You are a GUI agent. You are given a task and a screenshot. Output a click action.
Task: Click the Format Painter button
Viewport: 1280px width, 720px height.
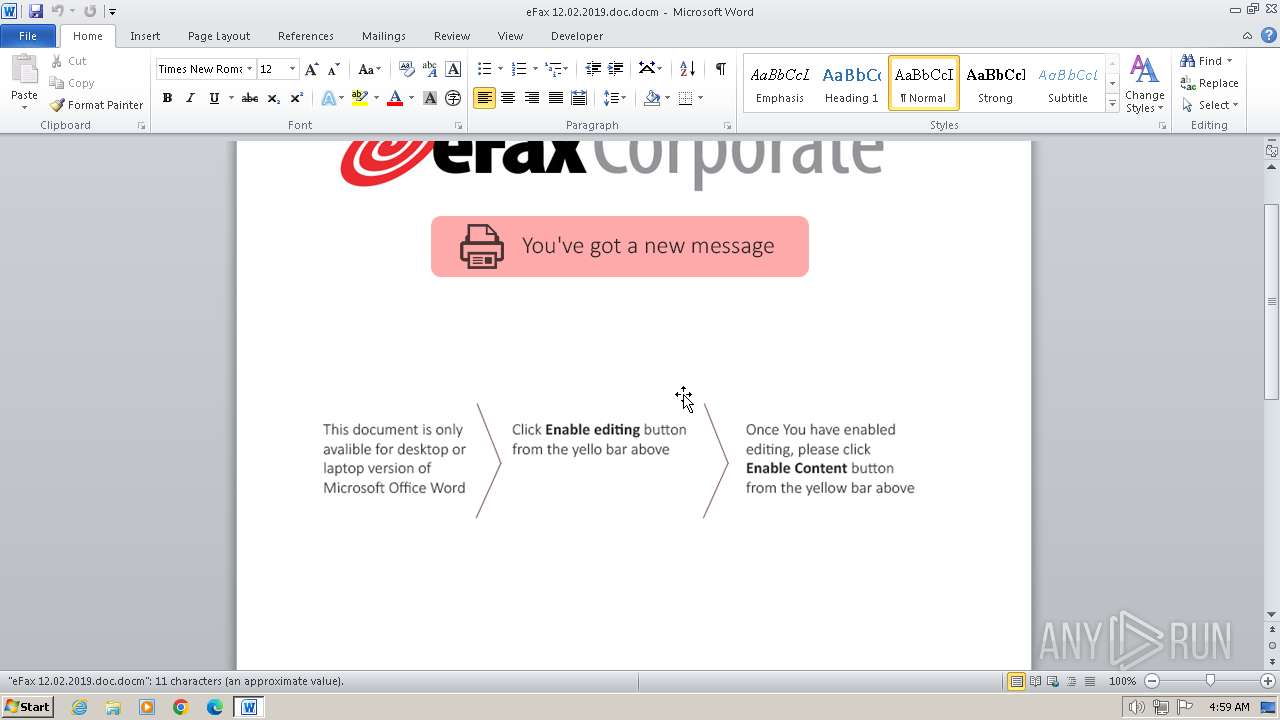tap(97, 105)
